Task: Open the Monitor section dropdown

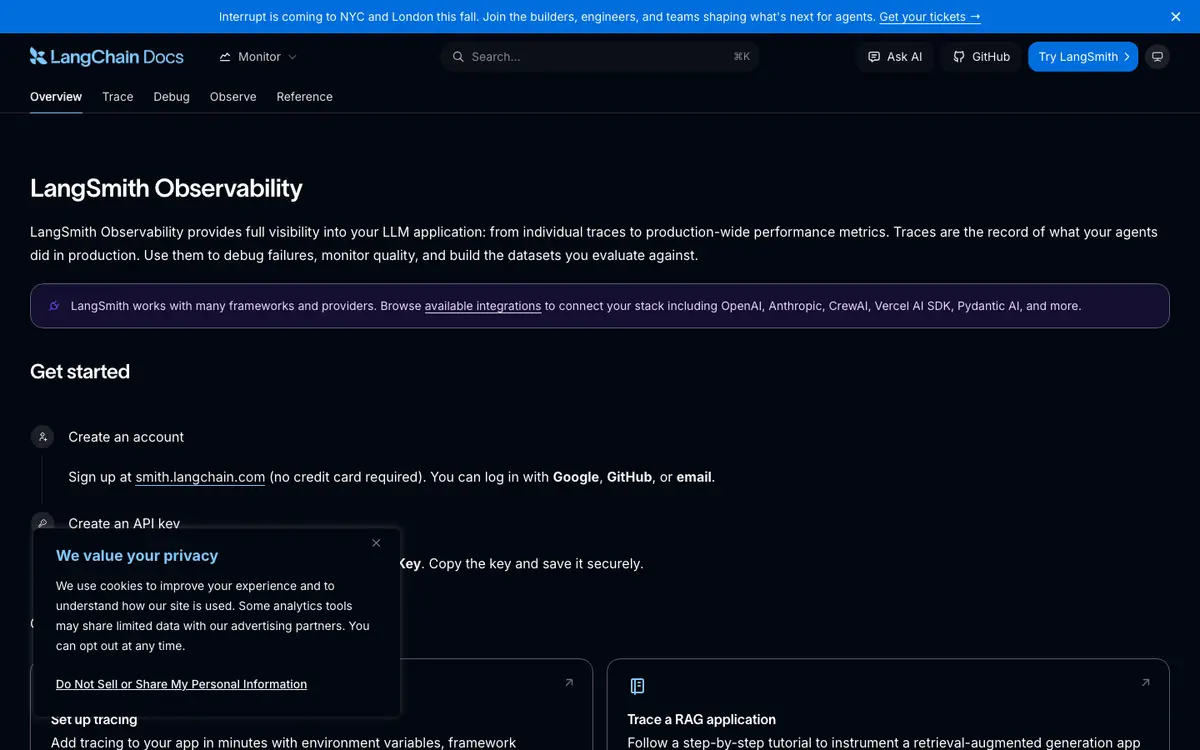Action: [258, 57]
